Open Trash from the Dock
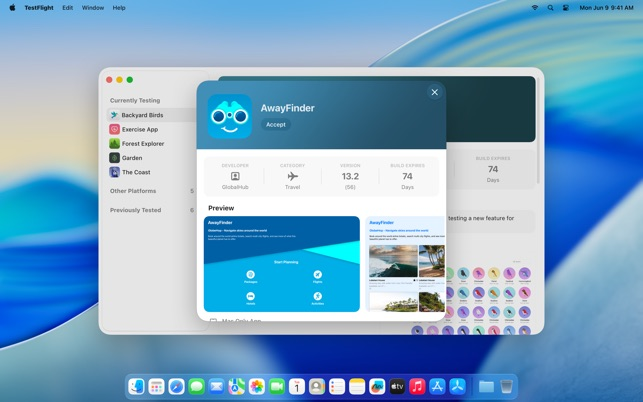Screen dimensions: 643x402 [507, 386]
